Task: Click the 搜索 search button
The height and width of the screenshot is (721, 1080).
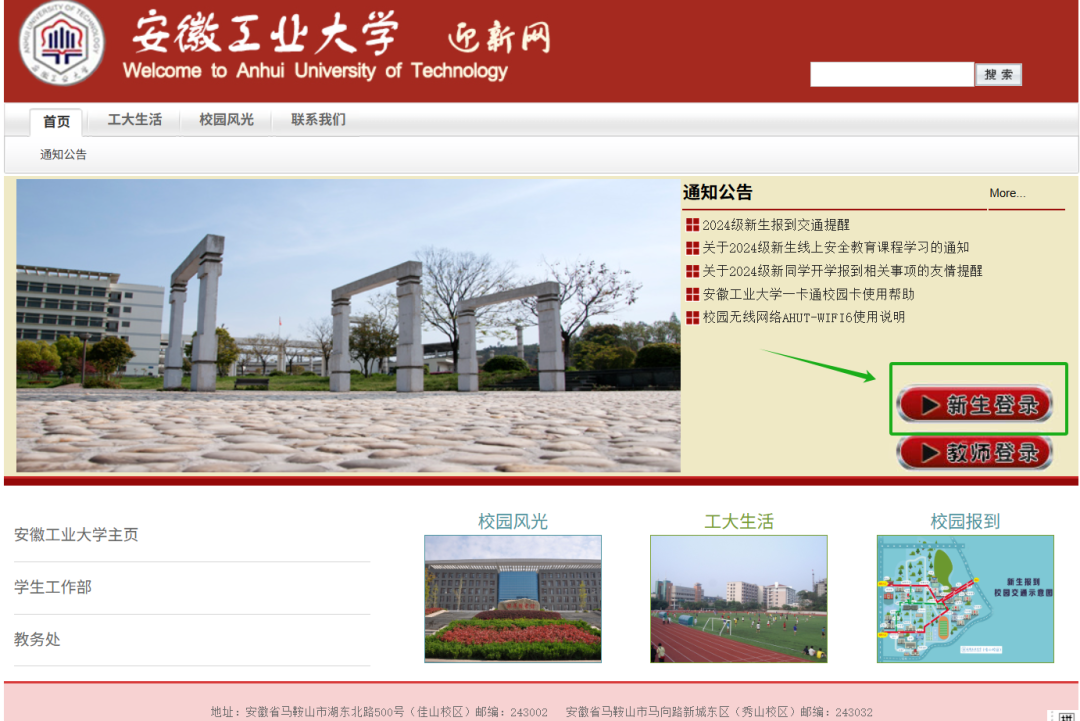Action: pyautogui.click(x=998, y=74)
